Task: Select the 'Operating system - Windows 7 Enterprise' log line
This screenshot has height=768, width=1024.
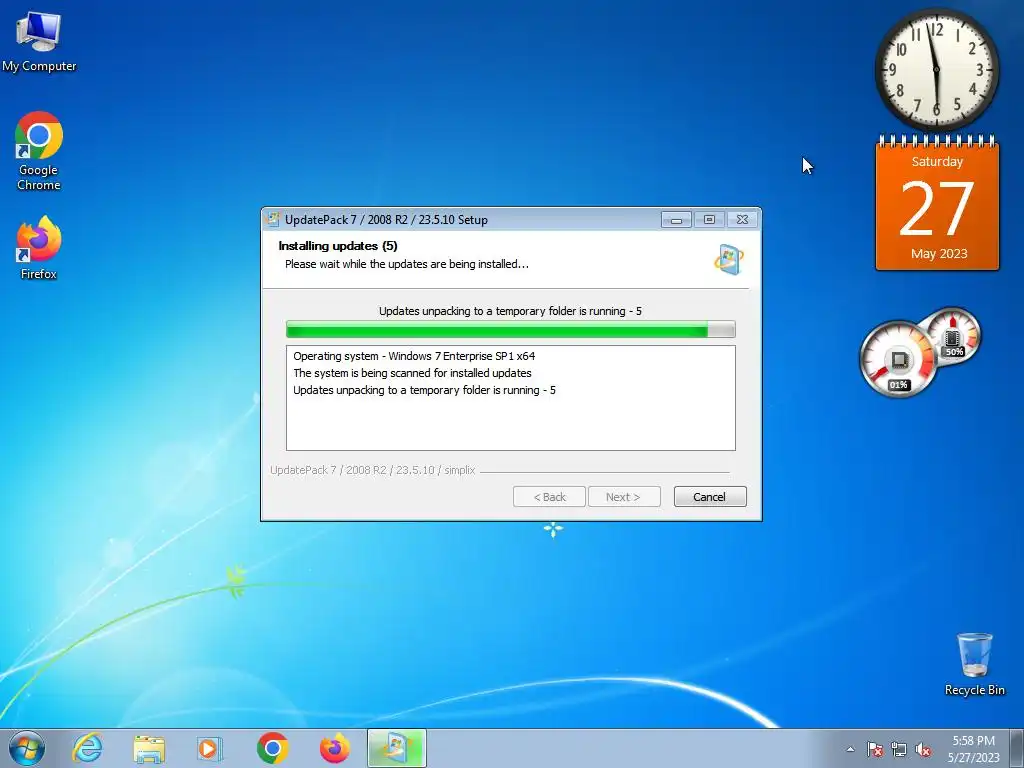Action: point(414,356)
